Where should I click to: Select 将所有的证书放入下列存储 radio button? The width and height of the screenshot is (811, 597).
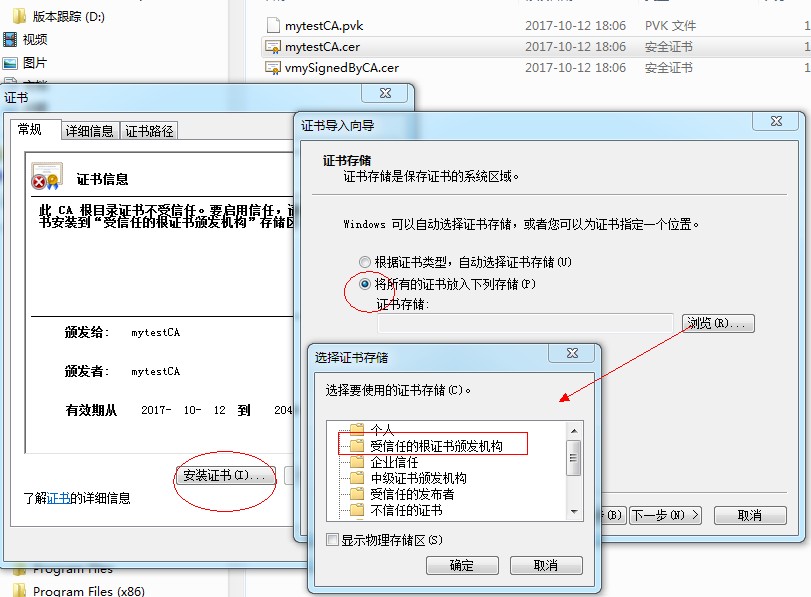[x=365, y=283]
